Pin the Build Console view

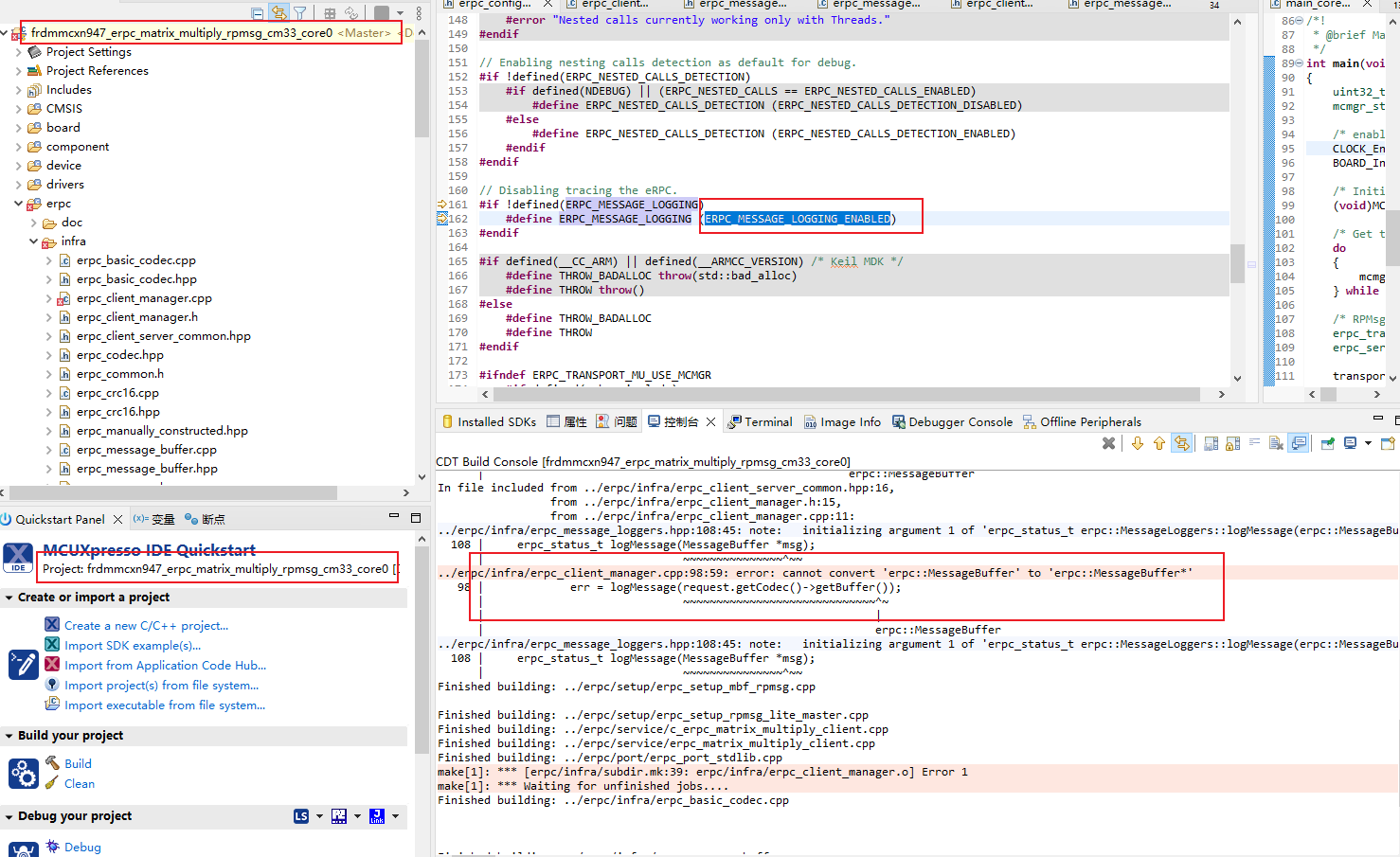(1327, 442)
